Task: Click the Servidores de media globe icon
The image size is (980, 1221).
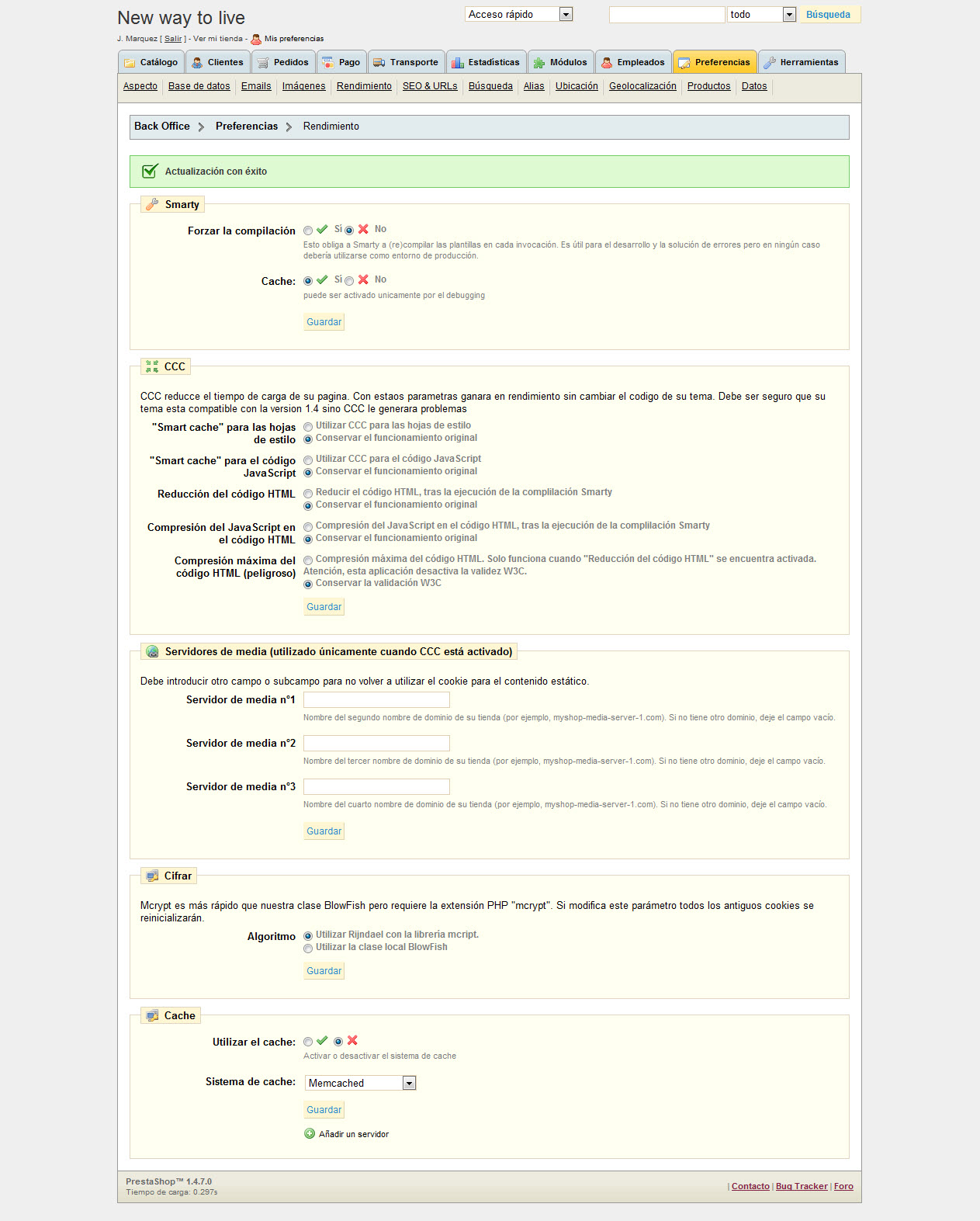Action: click(x=152, y=651)
